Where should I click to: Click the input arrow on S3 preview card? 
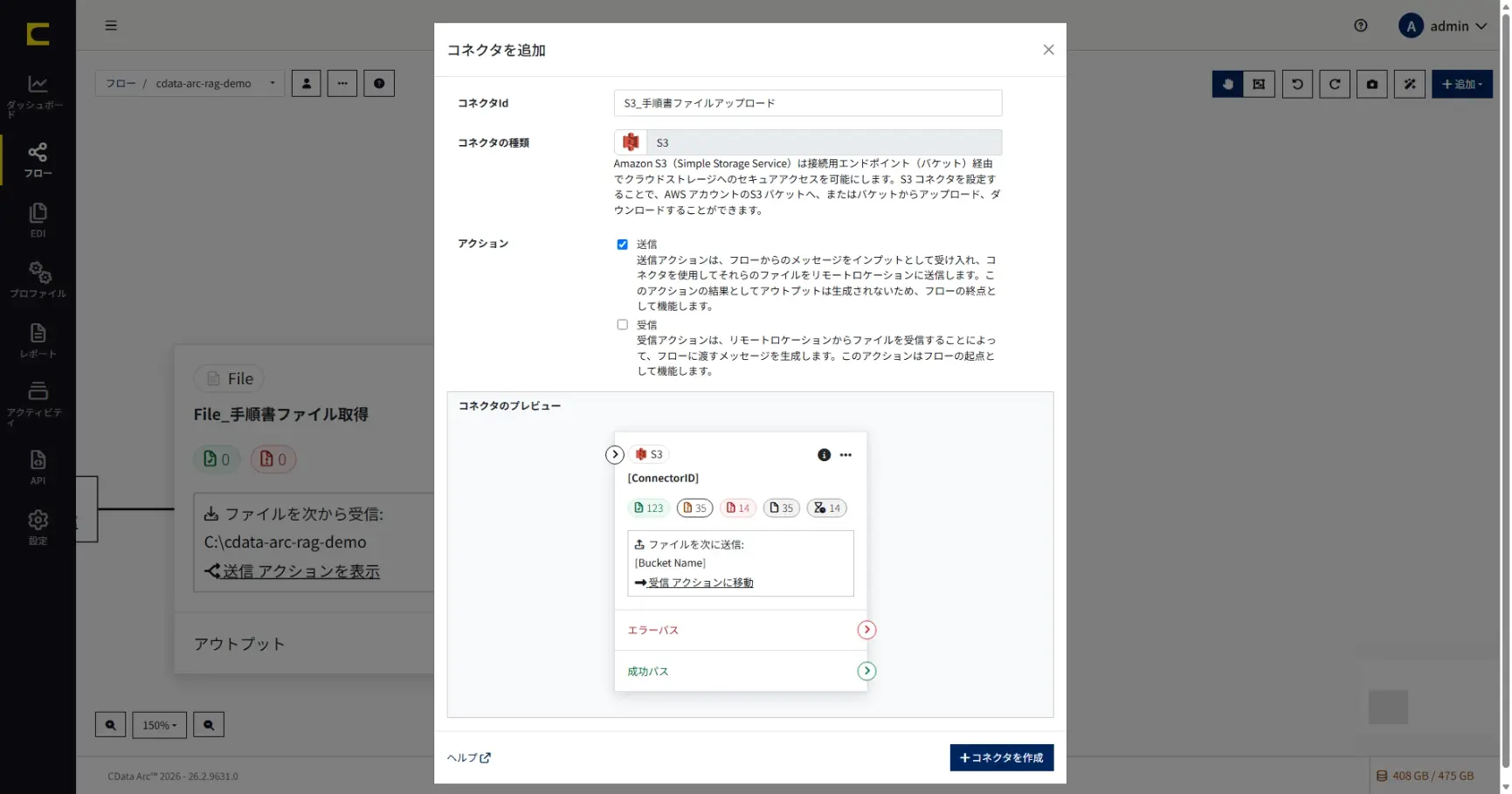[615, 454]
